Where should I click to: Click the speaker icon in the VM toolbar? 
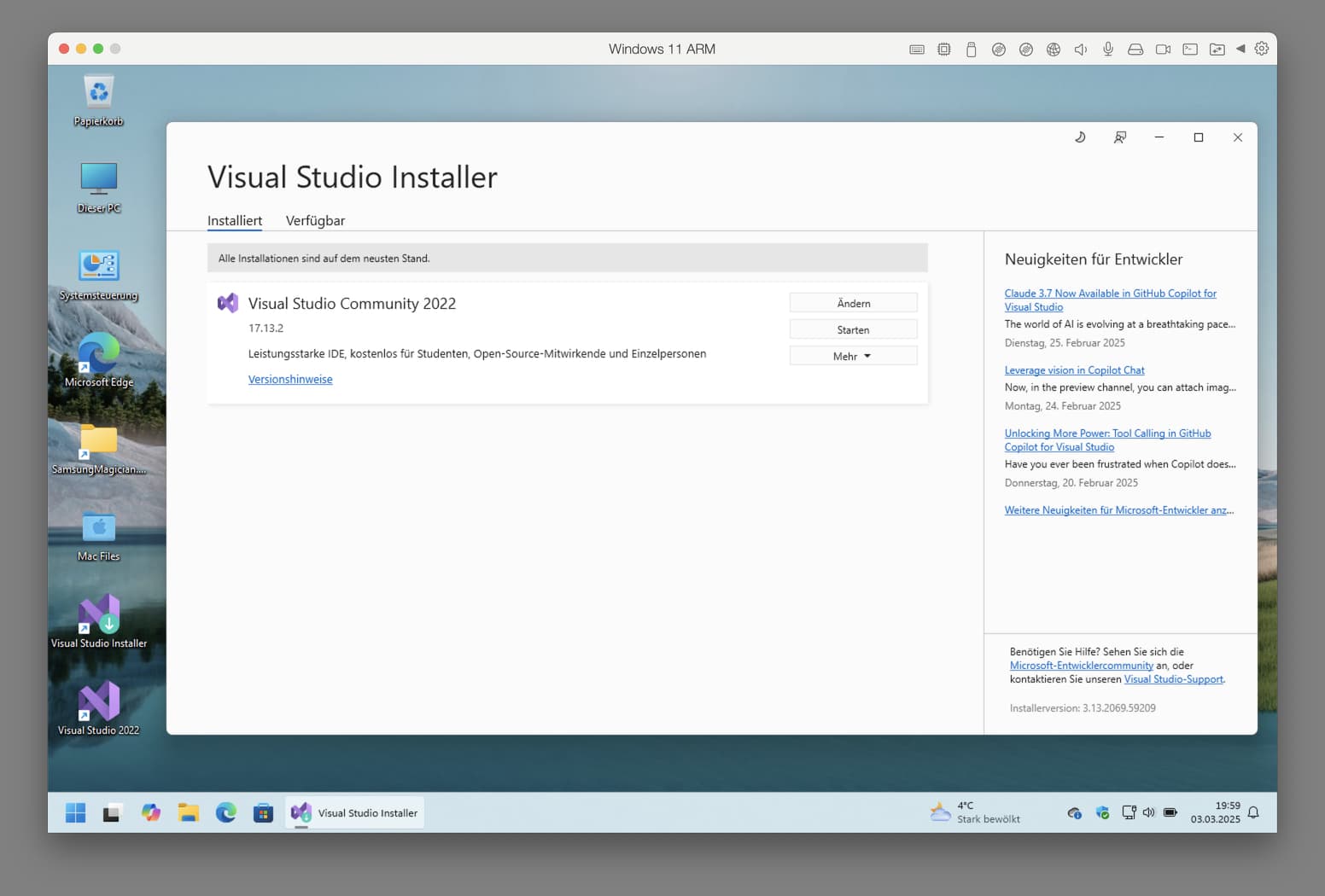coord(1081,49)
